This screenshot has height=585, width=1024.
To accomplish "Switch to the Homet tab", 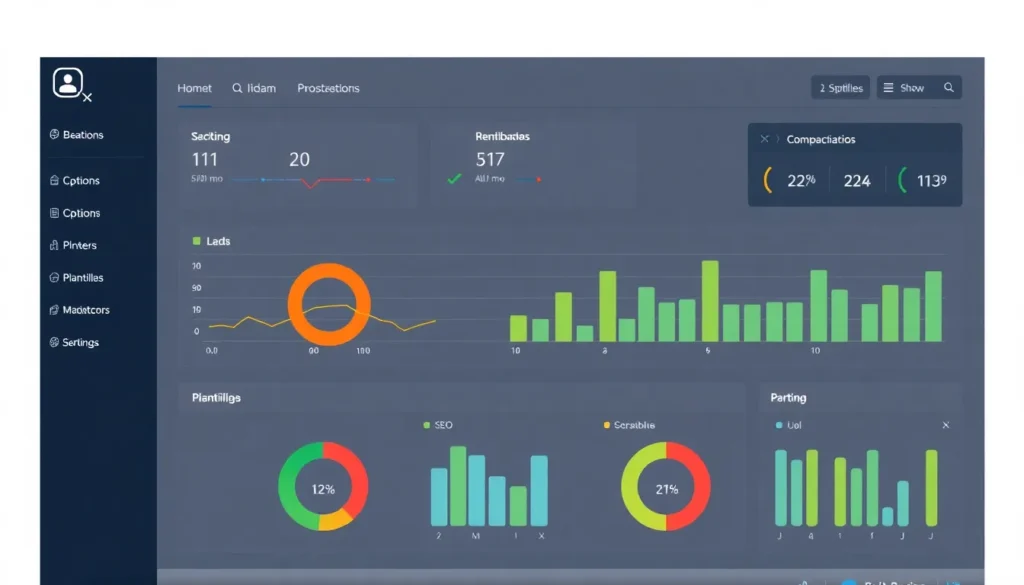I will click(x=194, y=88).
